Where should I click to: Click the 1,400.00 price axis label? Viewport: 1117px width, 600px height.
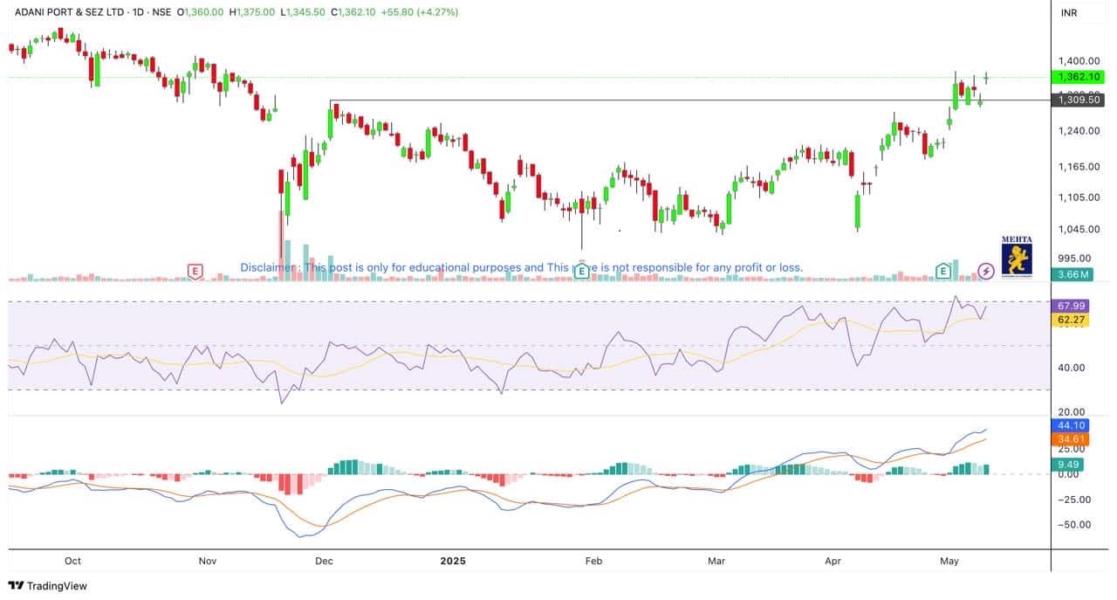pyautogui.click(x=1079, y=61)
